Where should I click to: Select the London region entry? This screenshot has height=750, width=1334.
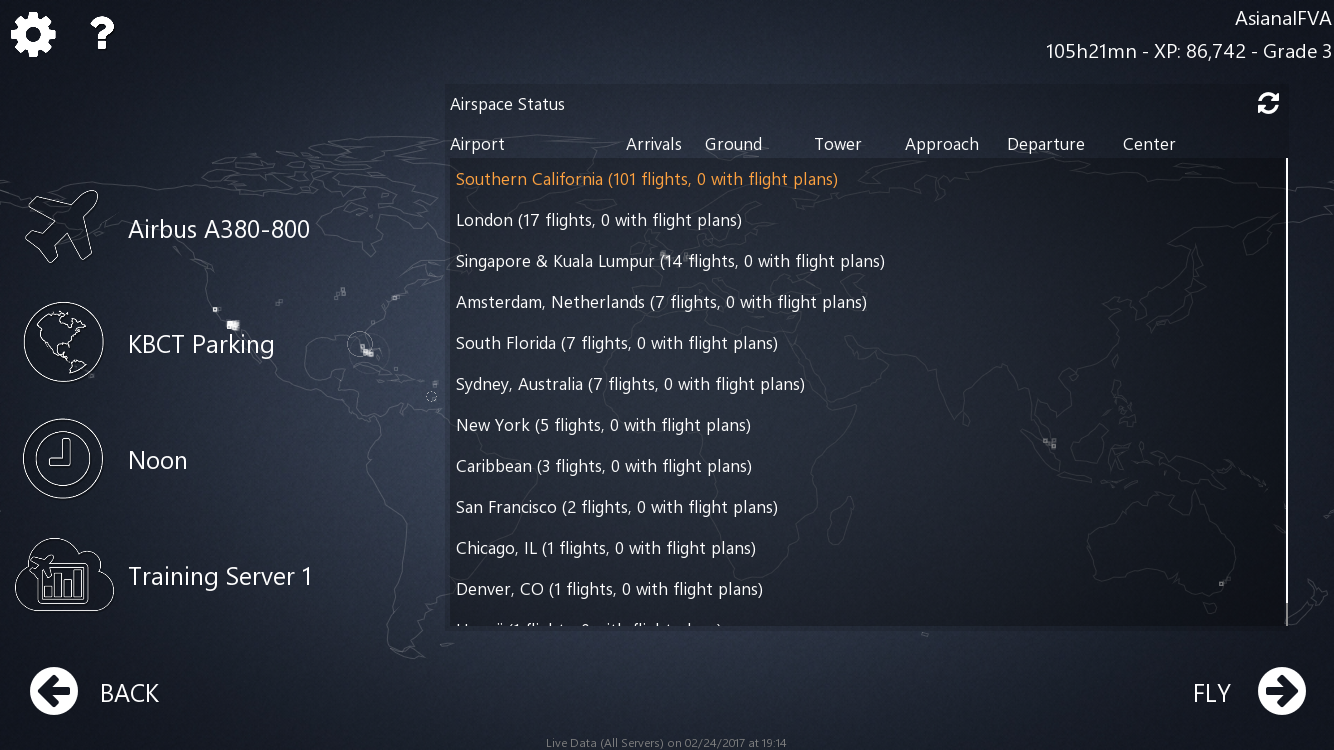[x=866, y=220]
